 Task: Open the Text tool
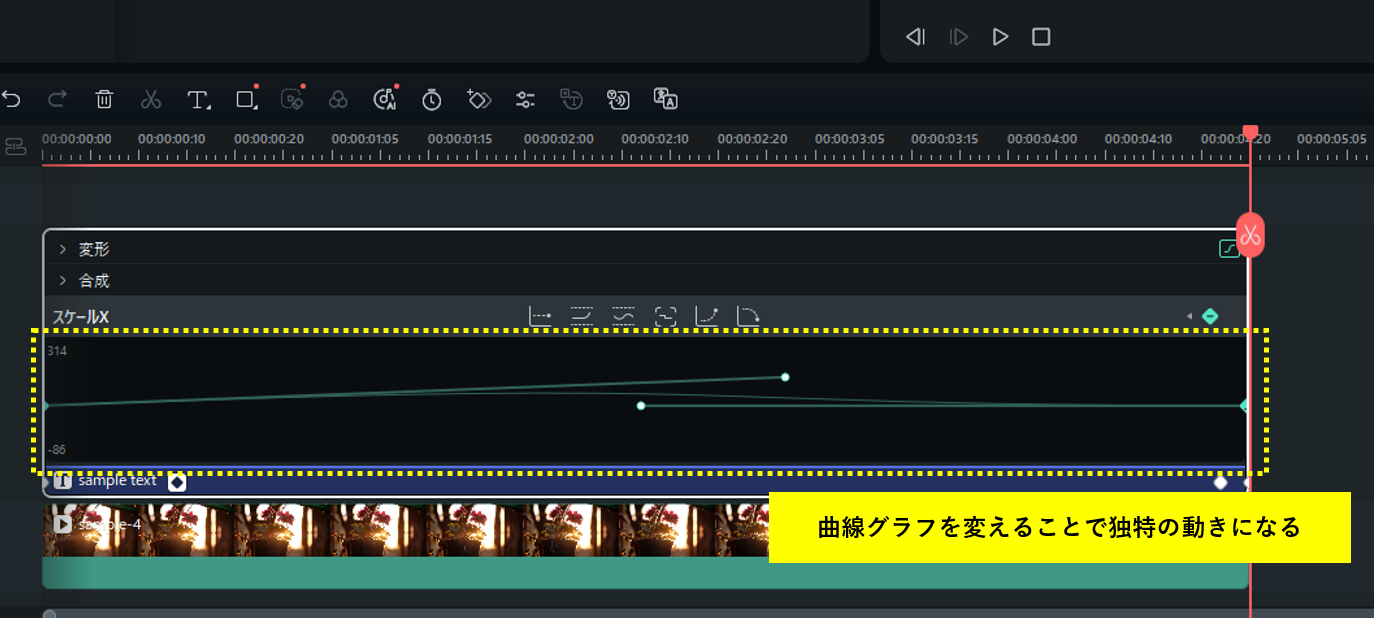[198, 99]
